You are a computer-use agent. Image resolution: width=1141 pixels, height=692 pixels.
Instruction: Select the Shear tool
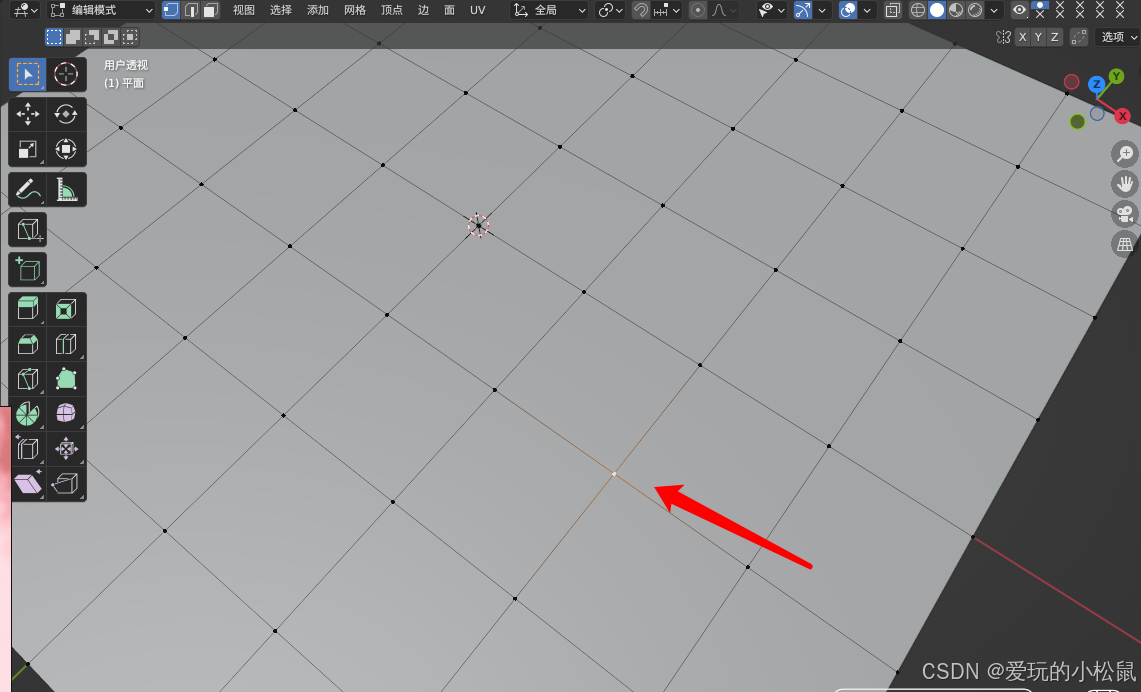pos(28,483)
